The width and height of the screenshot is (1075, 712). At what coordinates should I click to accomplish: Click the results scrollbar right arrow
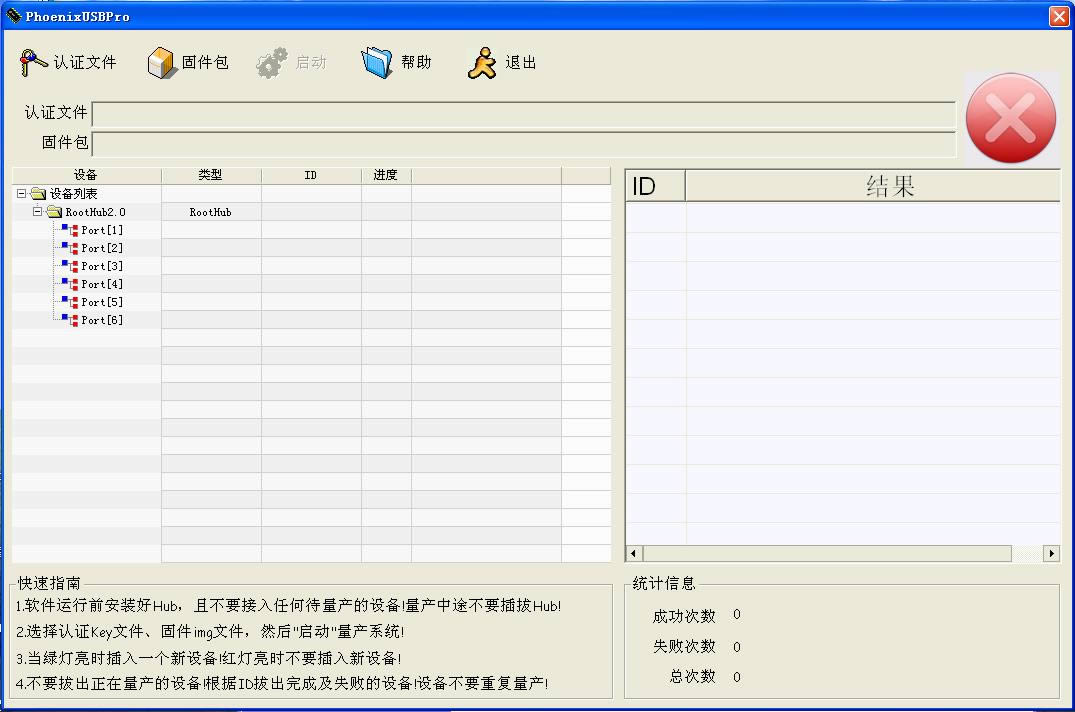click(x=1052, y=553)
